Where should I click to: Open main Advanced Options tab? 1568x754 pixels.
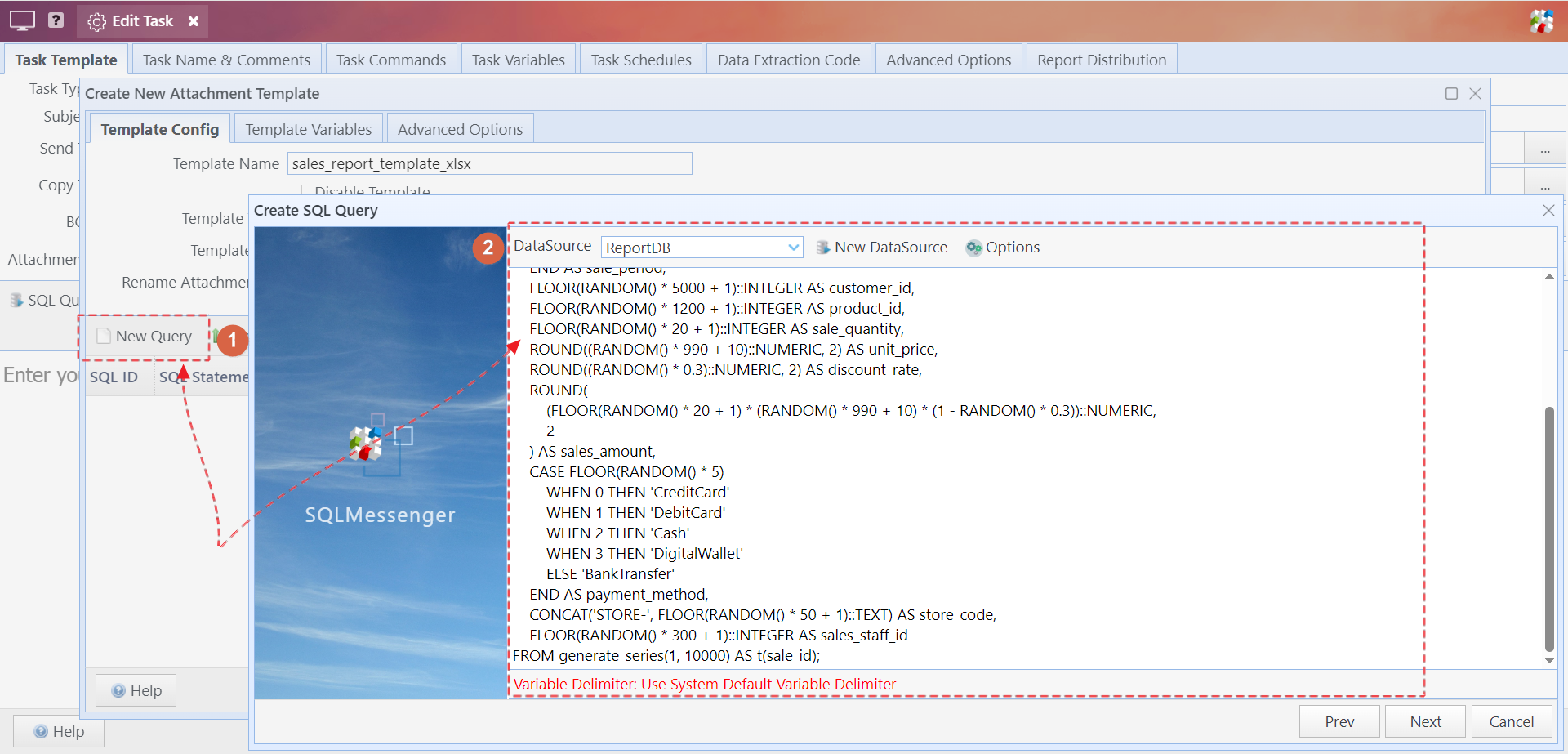949,60
